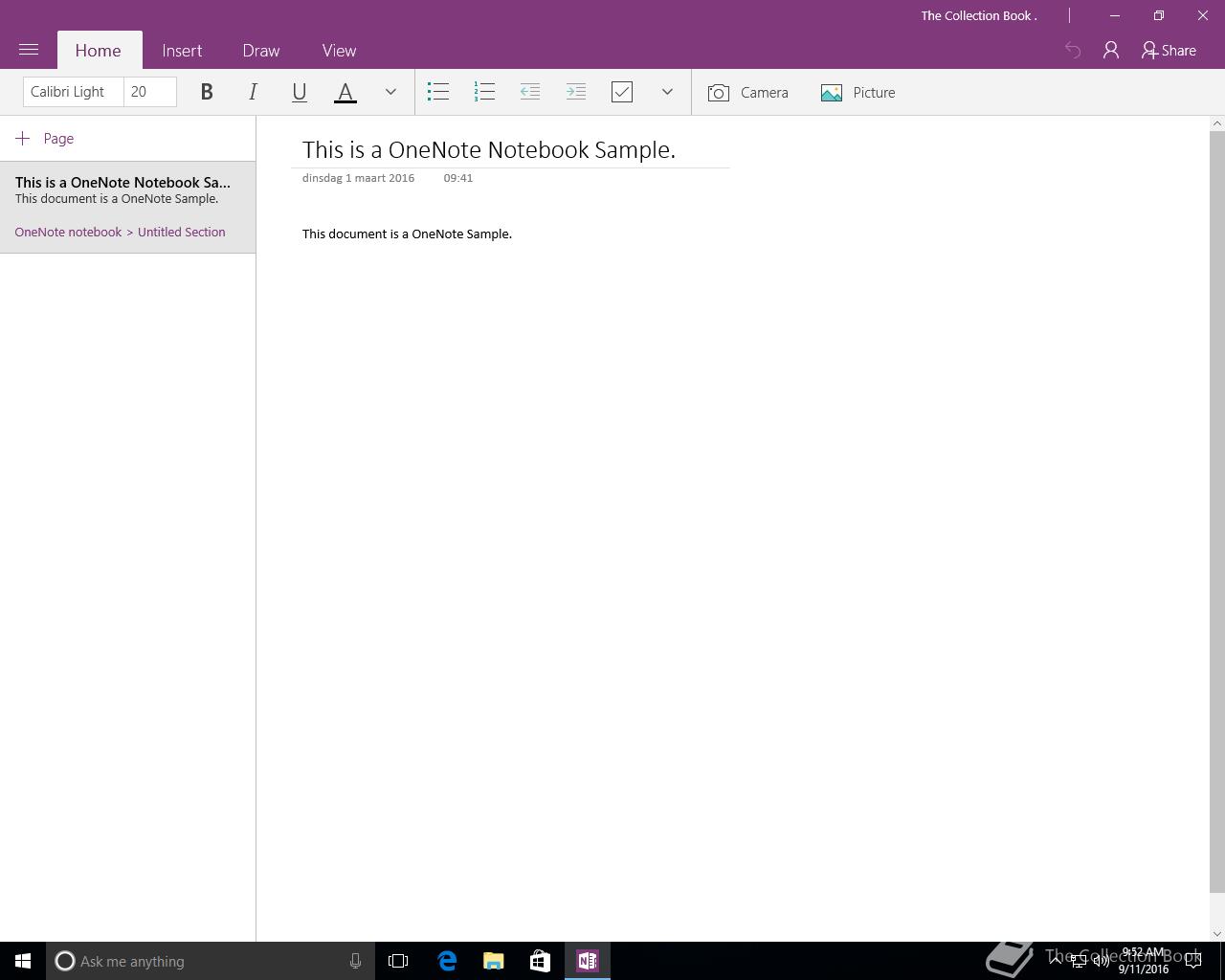
Task: Decrease the paragraph indent
Action: click(530, 92)
